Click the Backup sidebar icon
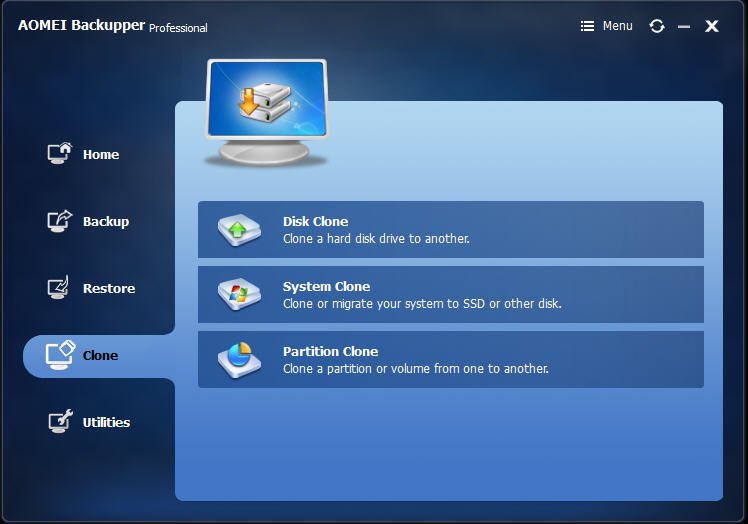The height and width of the screenshot is (524, 748). 60,221
